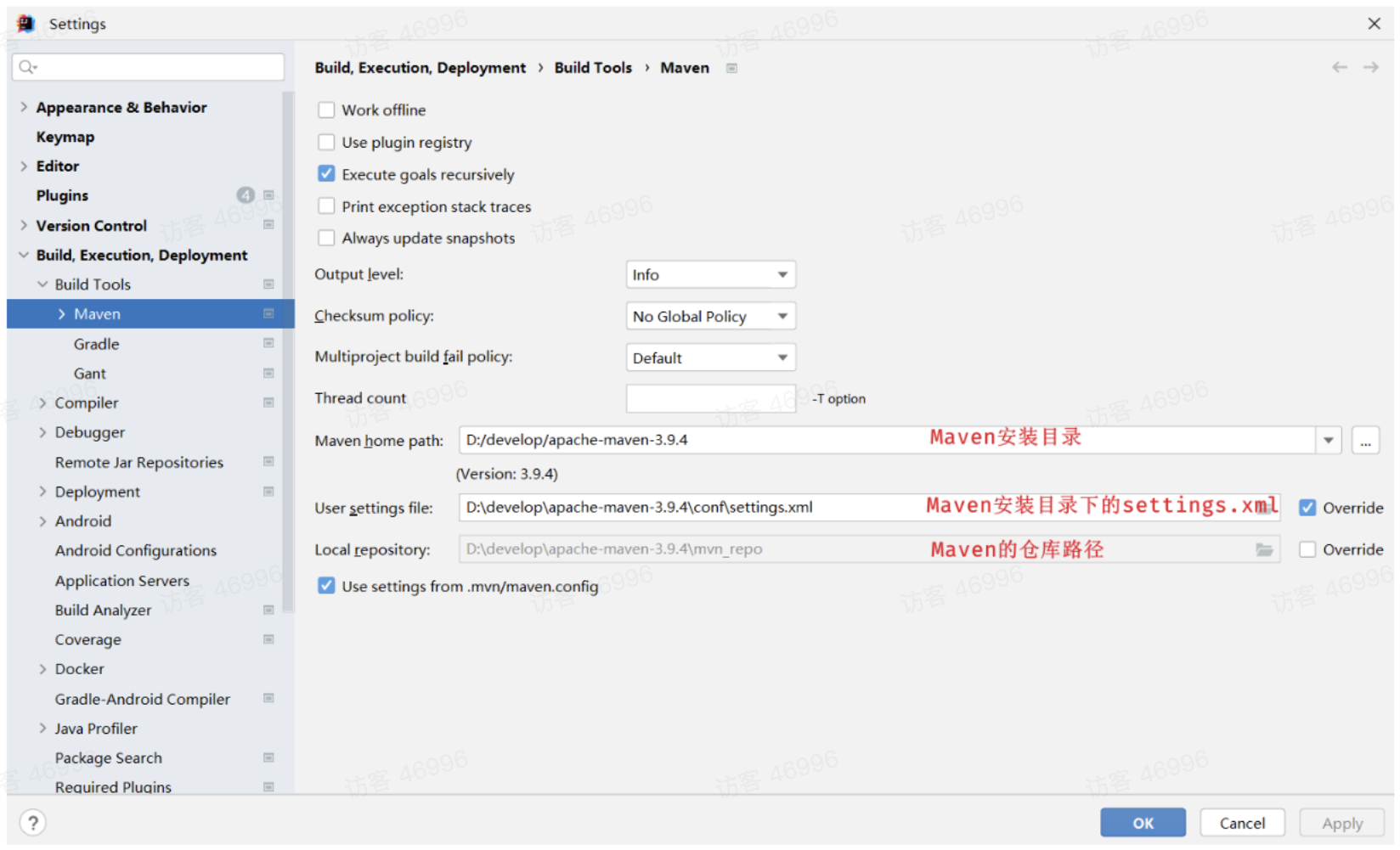
Task: Expand the Maven home path dropdown arrow
Action: point(1328,441)
